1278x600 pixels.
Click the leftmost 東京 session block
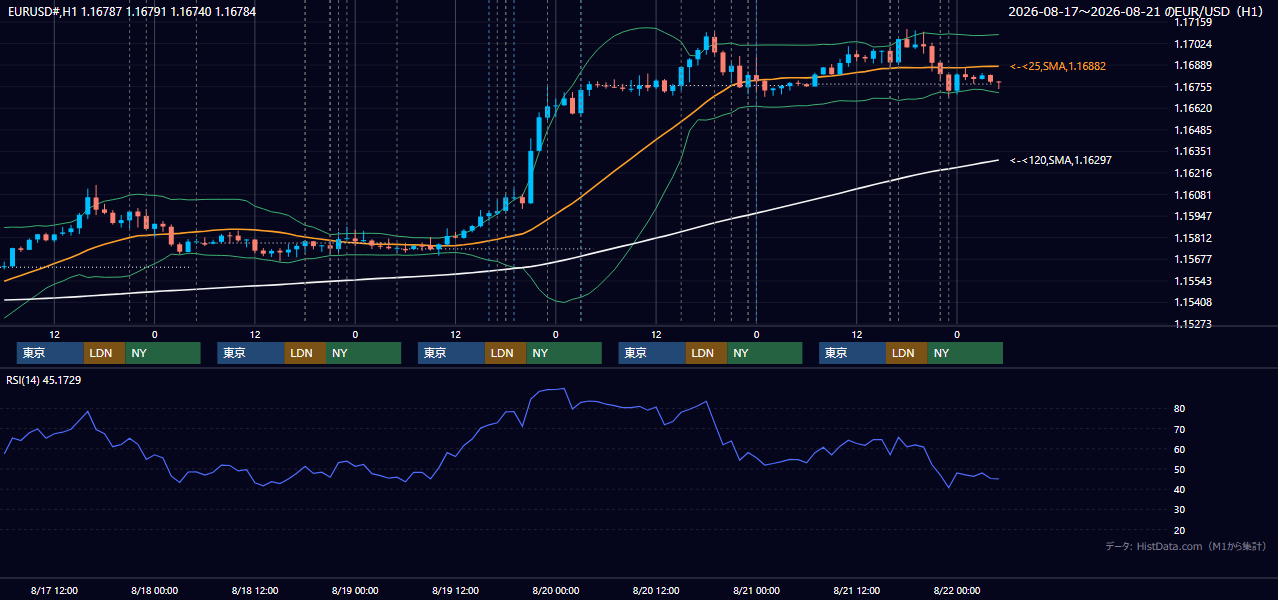50,353
